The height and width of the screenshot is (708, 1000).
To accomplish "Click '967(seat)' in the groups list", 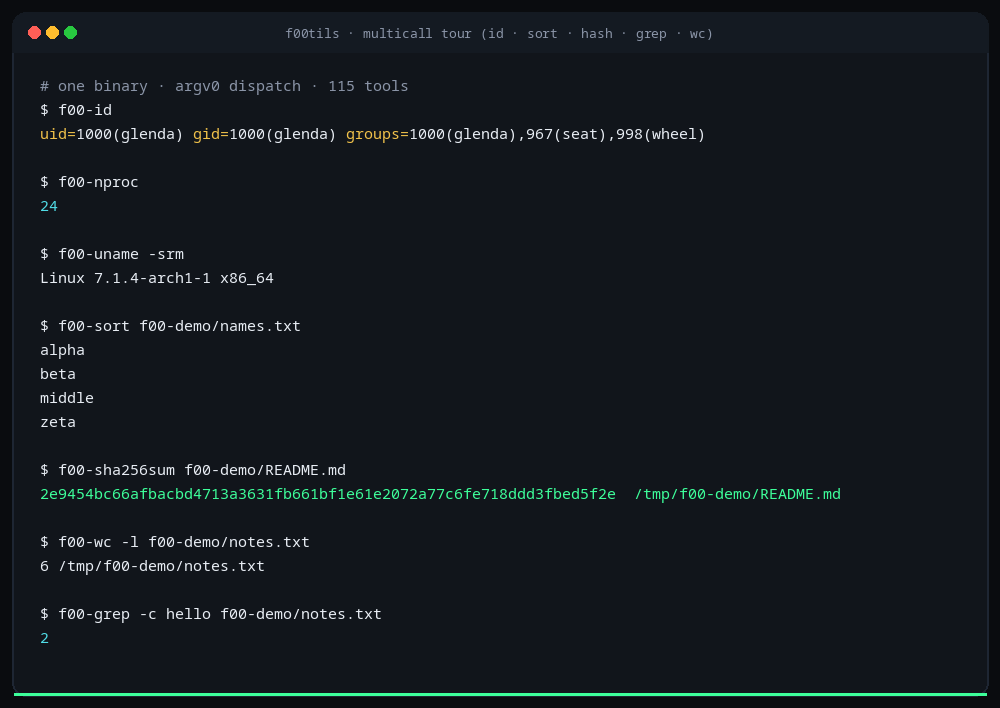I will (566, 135).
